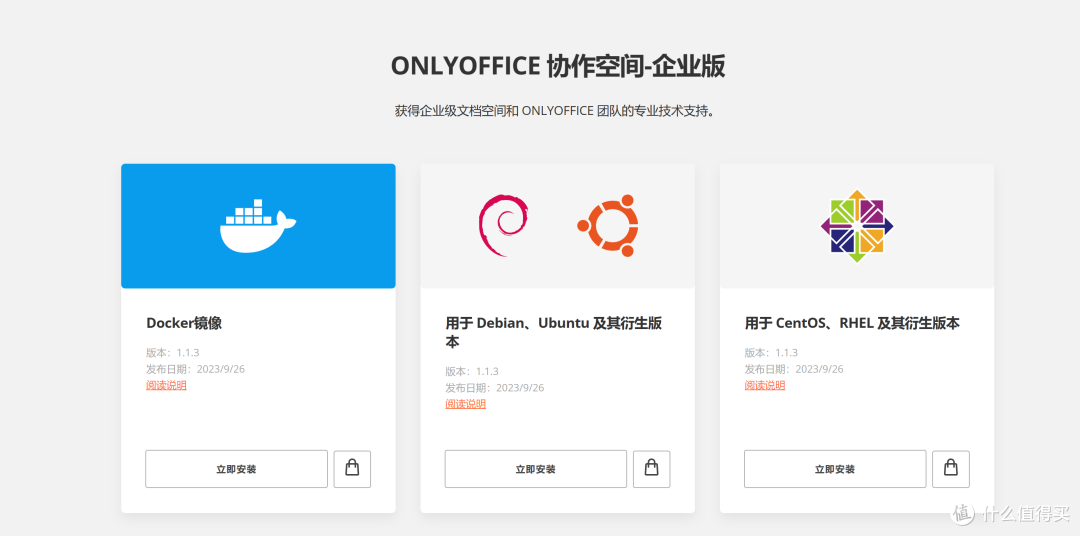
Task: Open 阅读说明 link in Debian、Ubuntu card
Action: [466, 404]
